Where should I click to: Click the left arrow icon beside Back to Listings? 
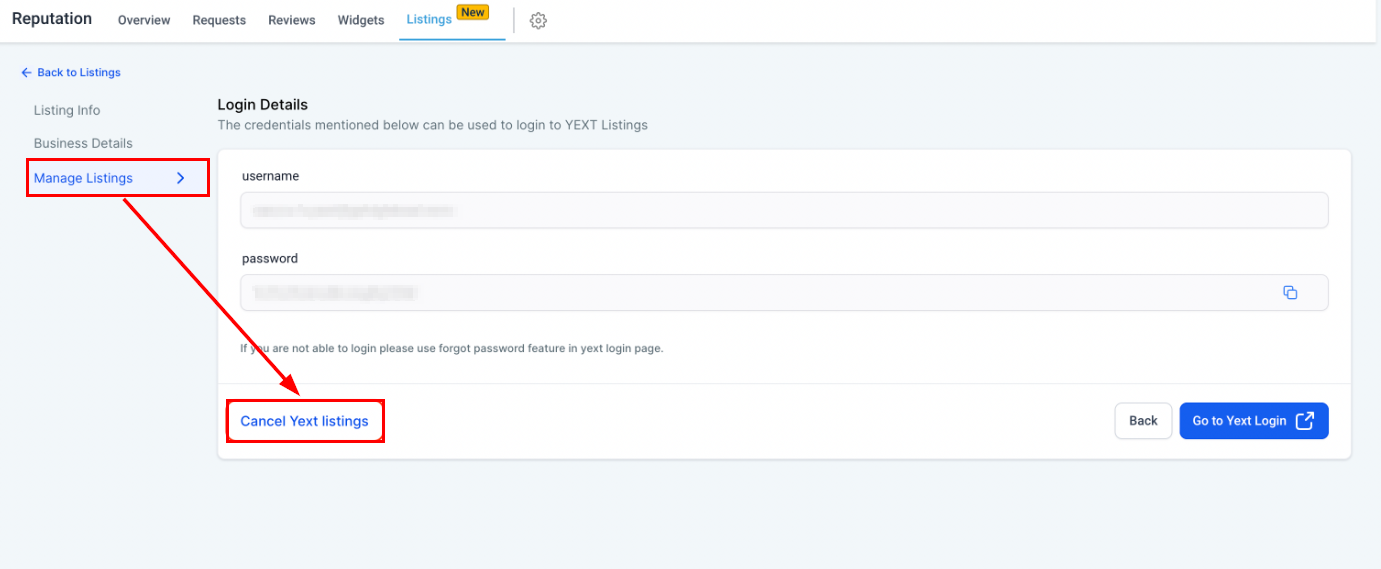pos(26,73)
